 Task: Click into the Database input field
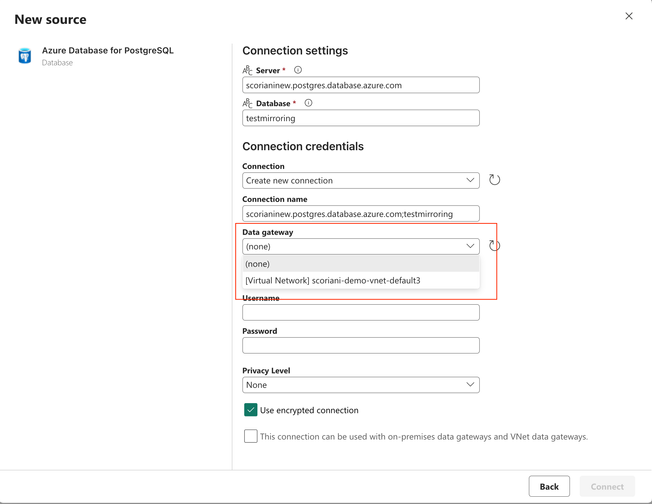point(361,118)
